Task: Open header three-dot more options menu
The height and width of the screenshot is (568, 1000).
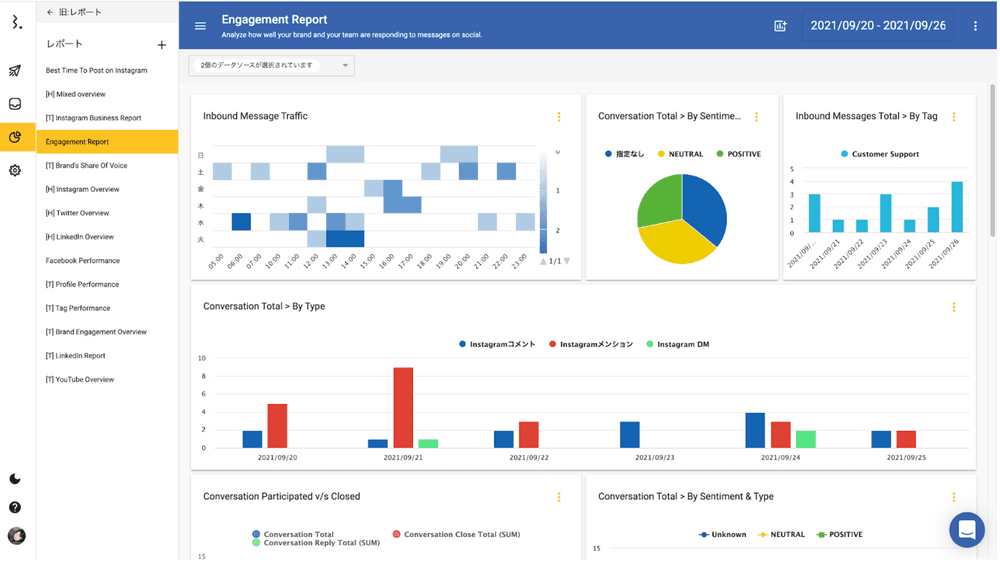Action: 976,26
